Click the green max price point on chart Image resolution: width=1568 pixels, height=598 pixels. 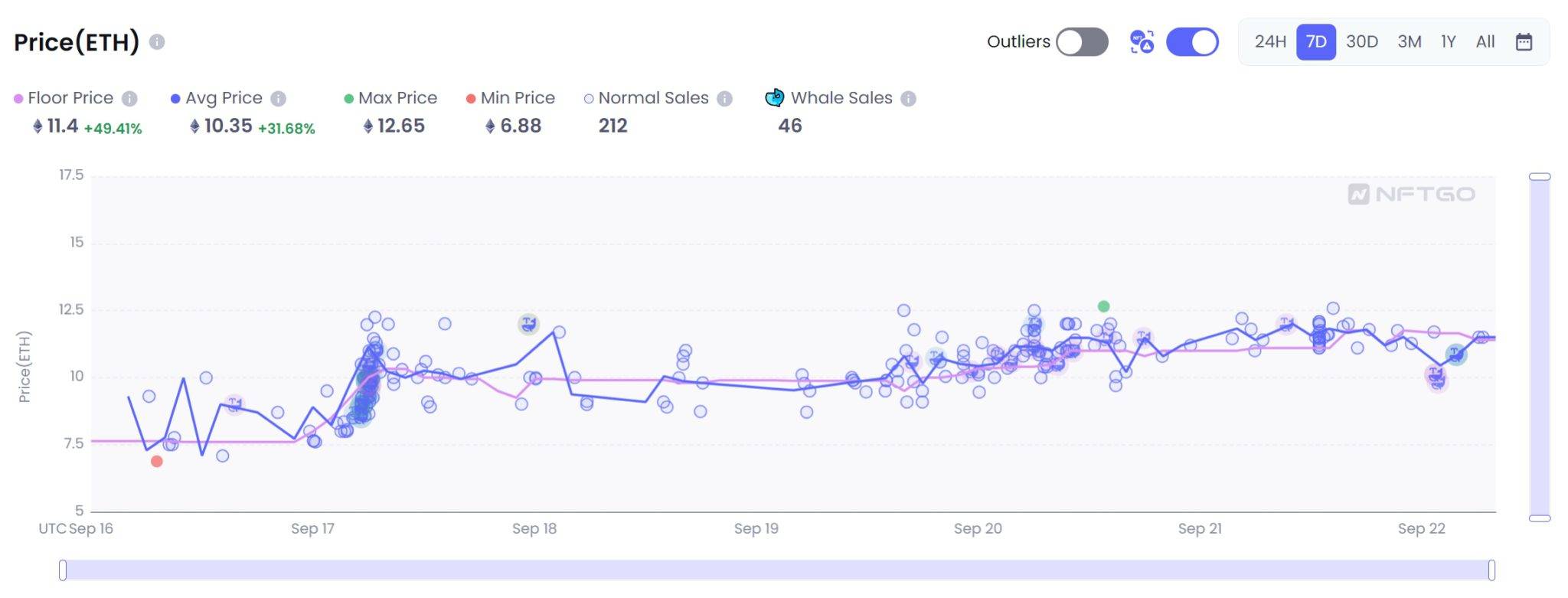tap(1103, 306)
